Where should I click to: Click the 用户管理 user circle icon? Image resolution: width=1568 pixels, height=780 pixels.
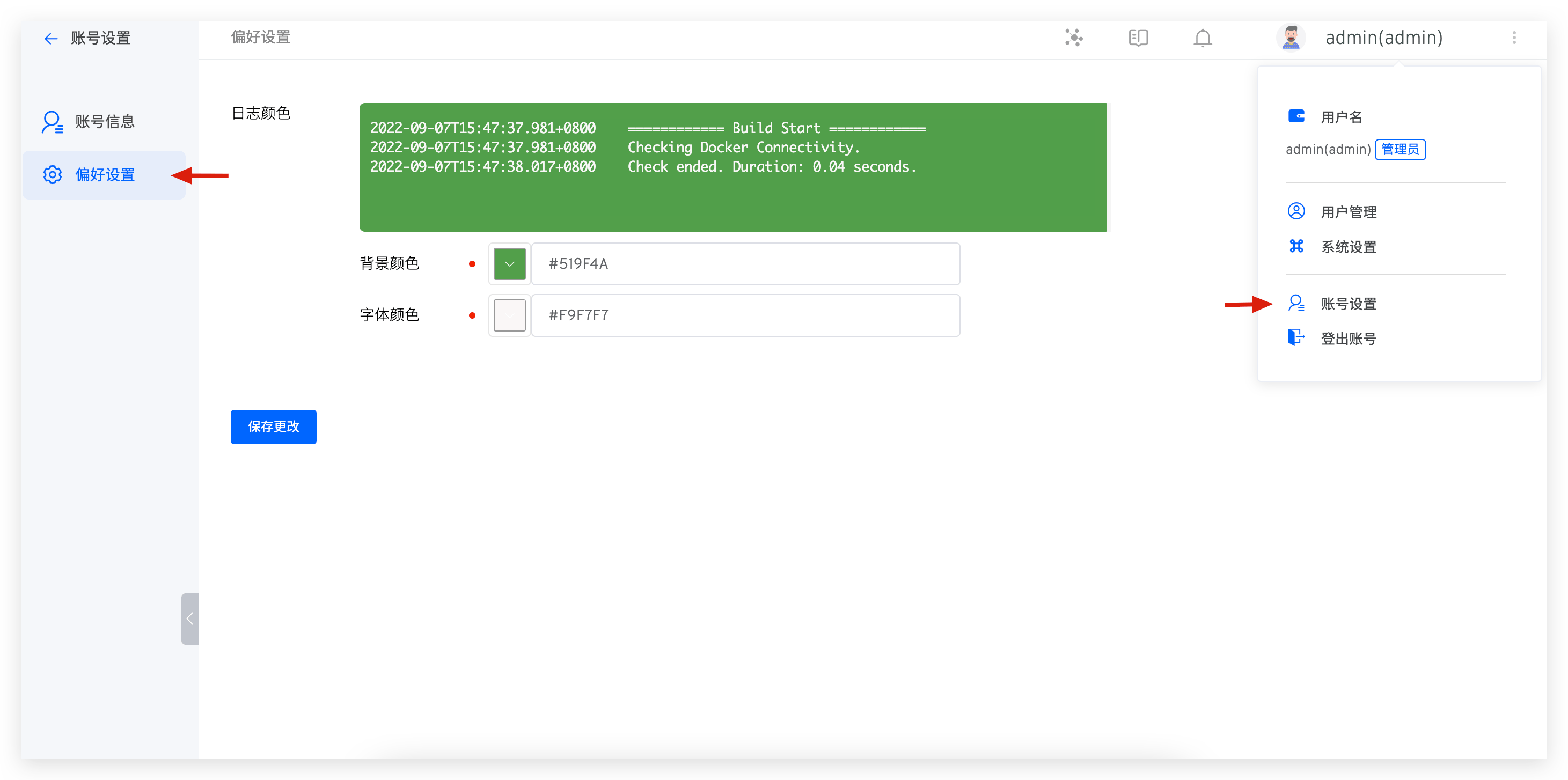(1296, 211)
